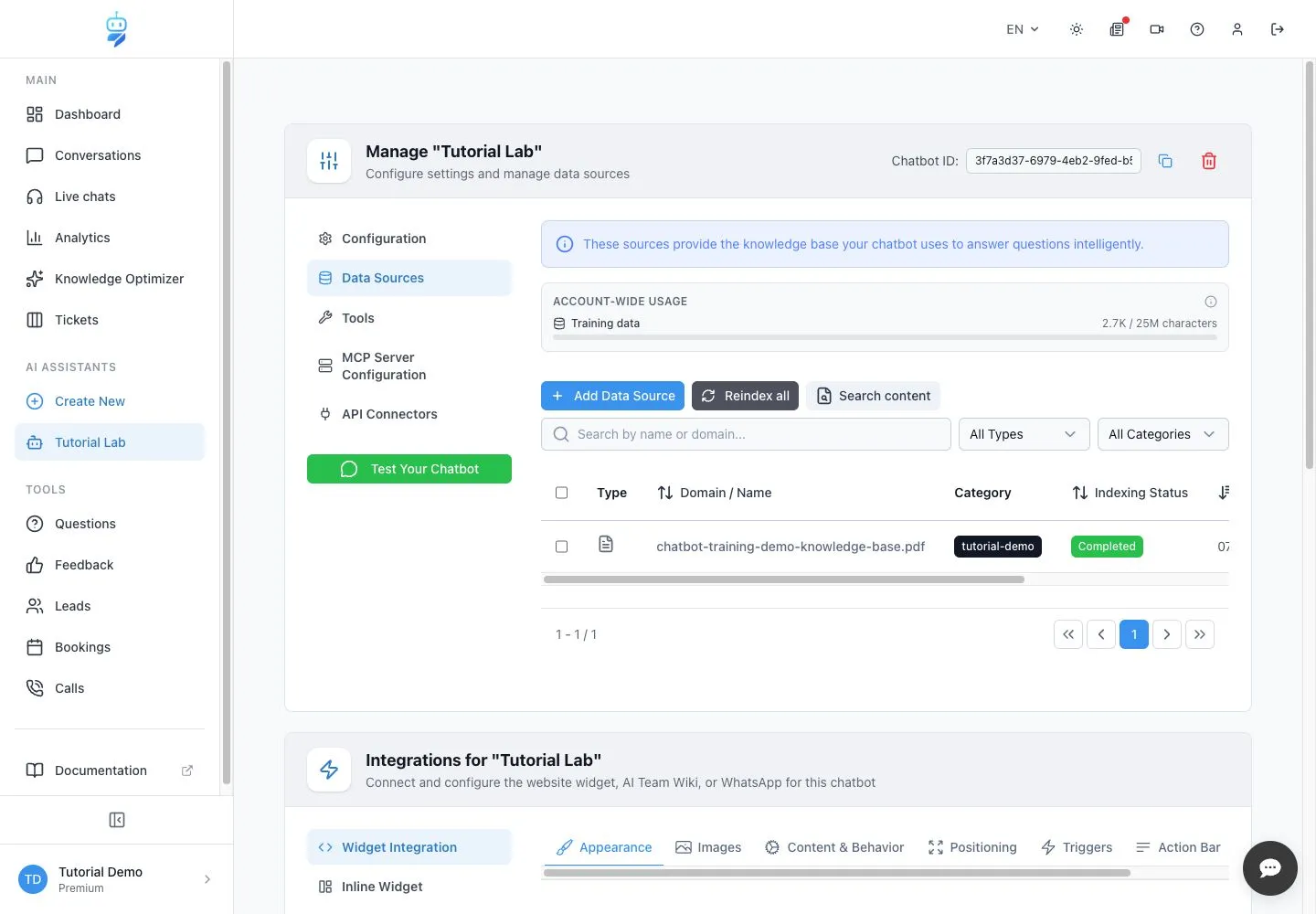Image resolution: width=1316 pixels, height=914 pixels.
Task: Open Knowledge Optimizer
Action: [110, 279]
